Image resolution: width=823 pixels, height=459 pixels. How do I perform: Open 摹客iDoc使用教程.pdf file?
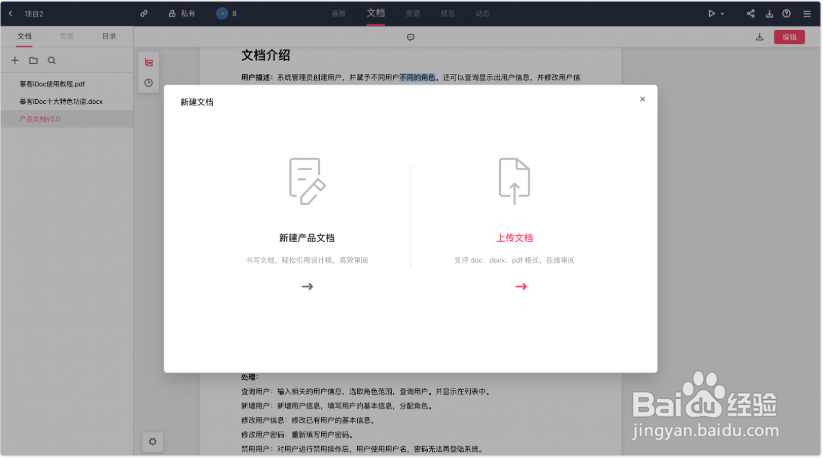tap(52, 84)
